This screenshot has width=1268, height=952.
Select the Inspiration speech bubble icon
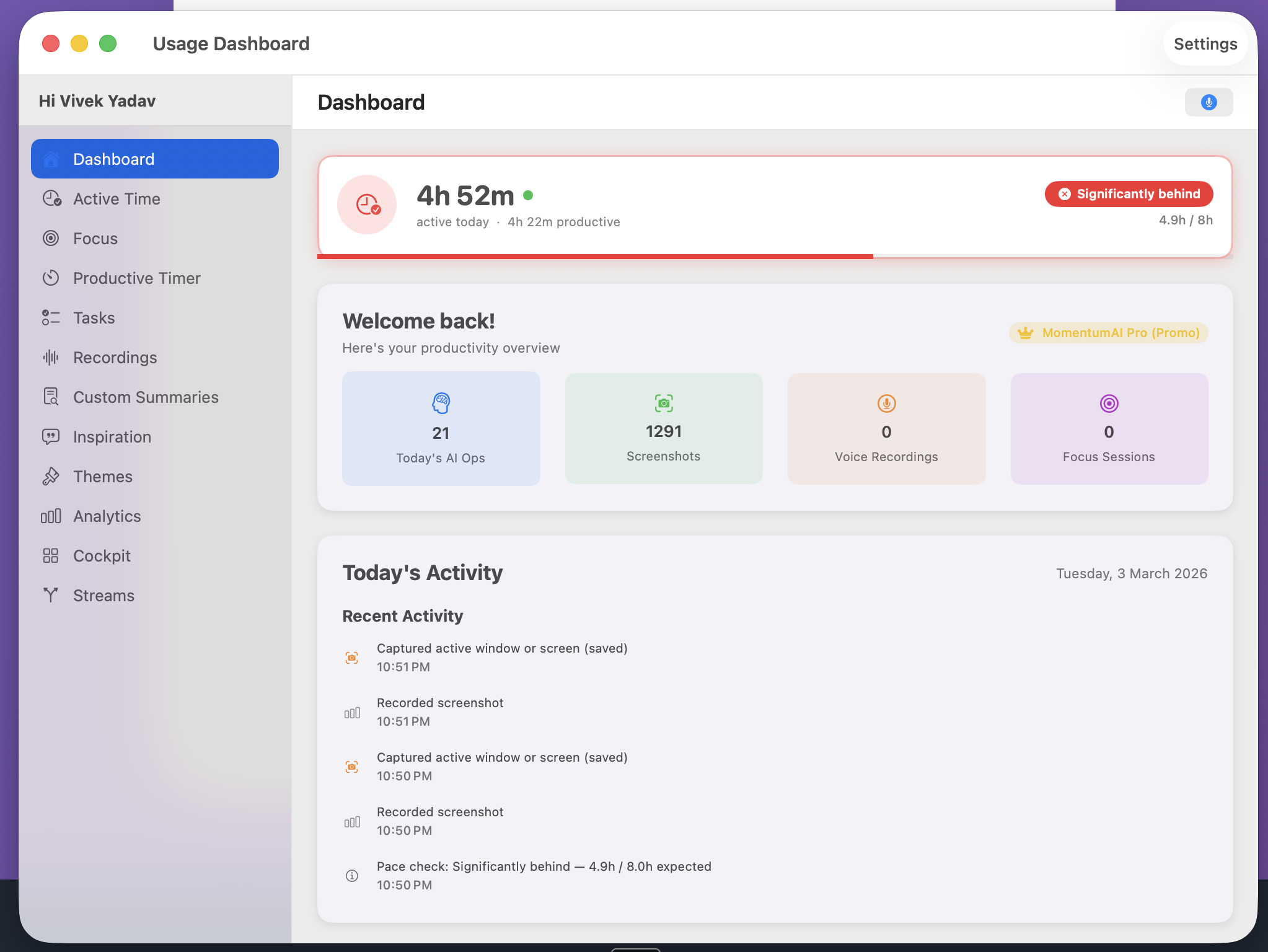52,436
